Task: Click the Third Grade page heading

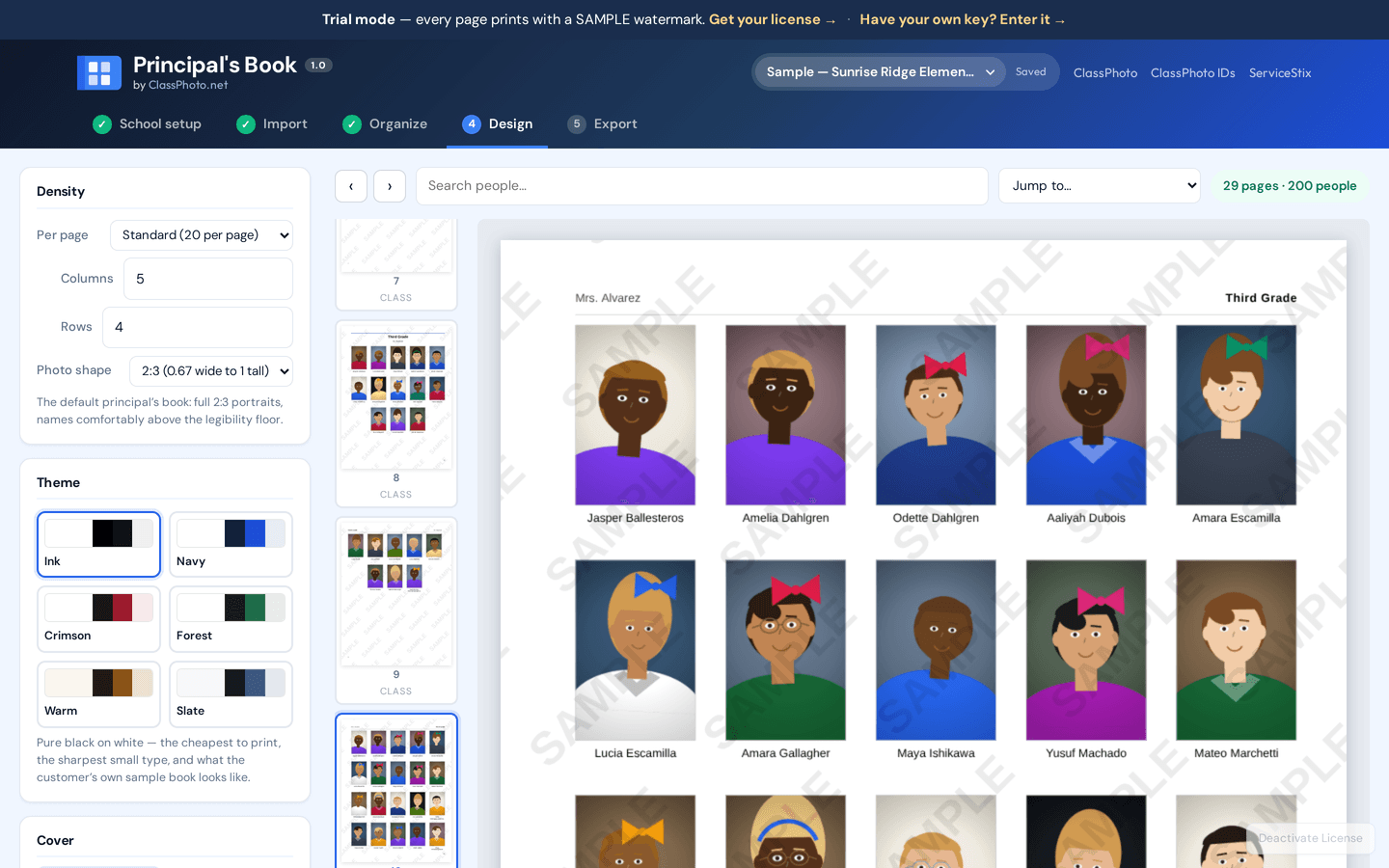Action: coord(1261,298)
